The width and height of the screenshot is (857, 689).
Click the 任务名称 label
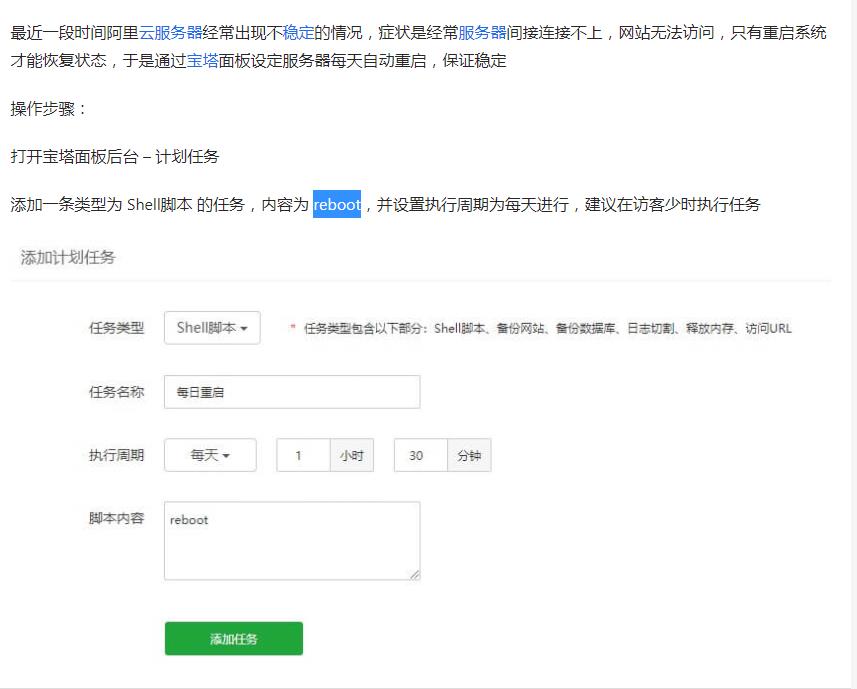tap(116, 392)
